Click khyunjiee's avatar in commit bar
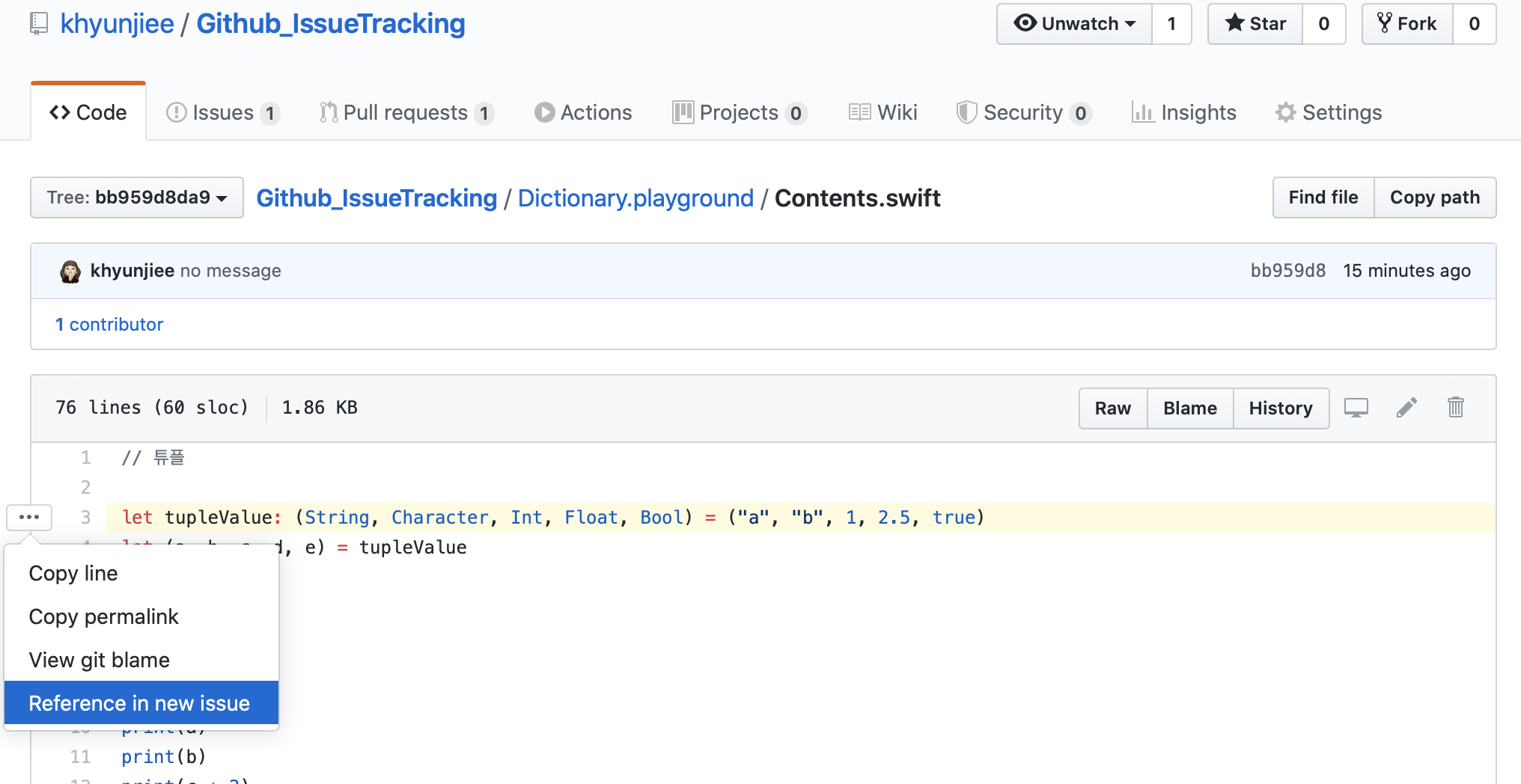 coord(70,272)
